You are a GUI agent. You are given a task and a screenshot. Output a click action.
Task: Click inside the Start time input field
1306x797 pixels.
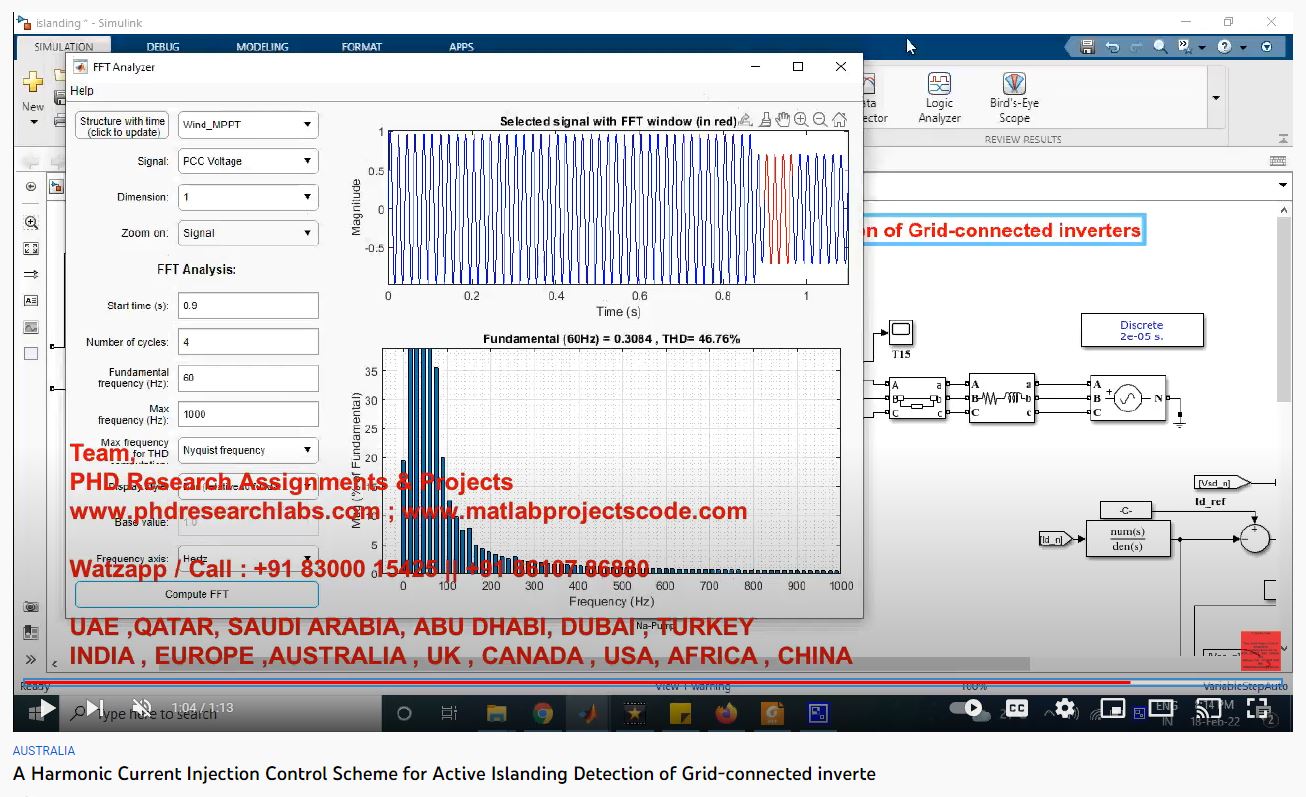[x=248, y=306]
